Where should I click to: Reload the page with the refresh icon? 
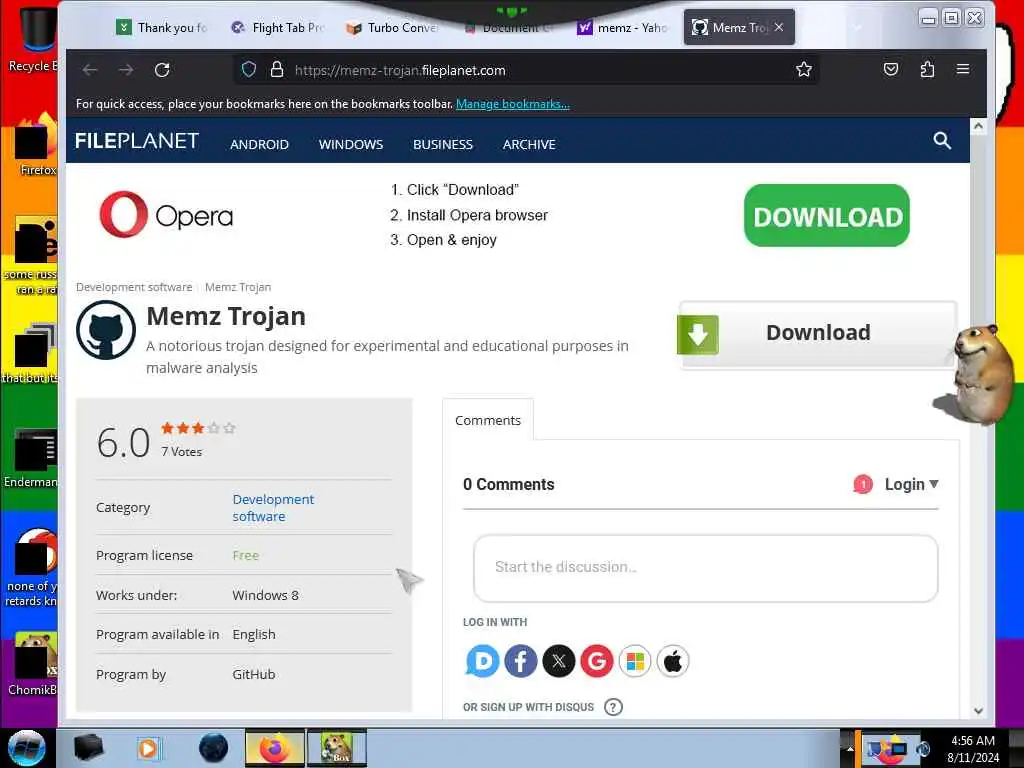(162, 70)
